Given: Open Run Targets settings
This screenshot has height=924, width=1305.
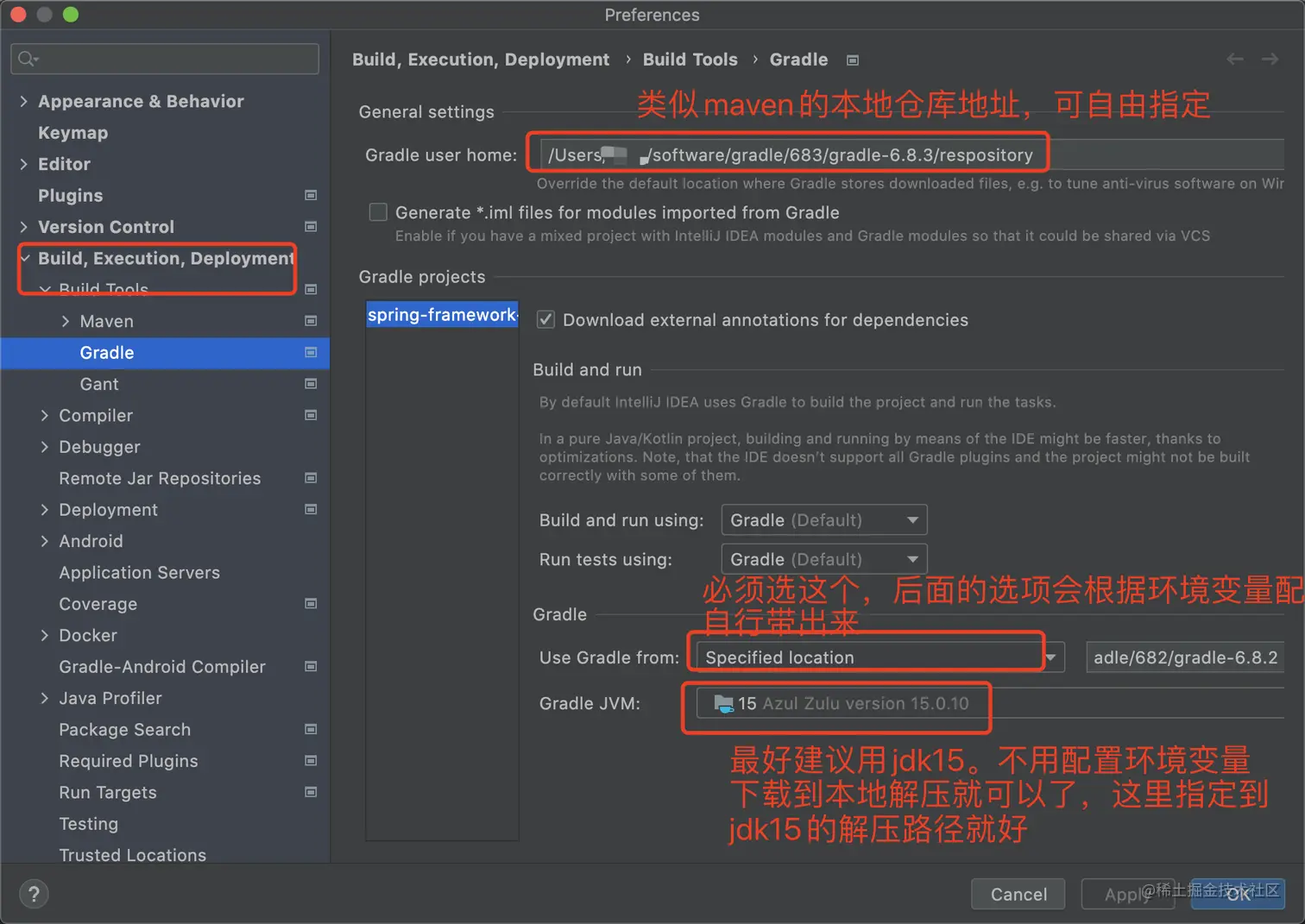Looking at the screenshot, I should tap(108, 792).
